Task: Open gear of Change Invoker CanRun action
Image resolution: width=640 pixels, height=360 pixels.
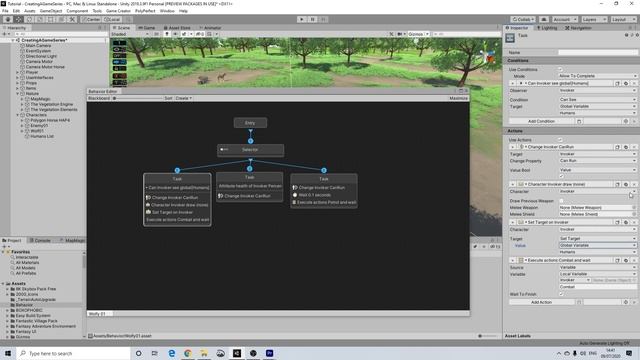Action: pyautogui.click(x=626, y=147)
